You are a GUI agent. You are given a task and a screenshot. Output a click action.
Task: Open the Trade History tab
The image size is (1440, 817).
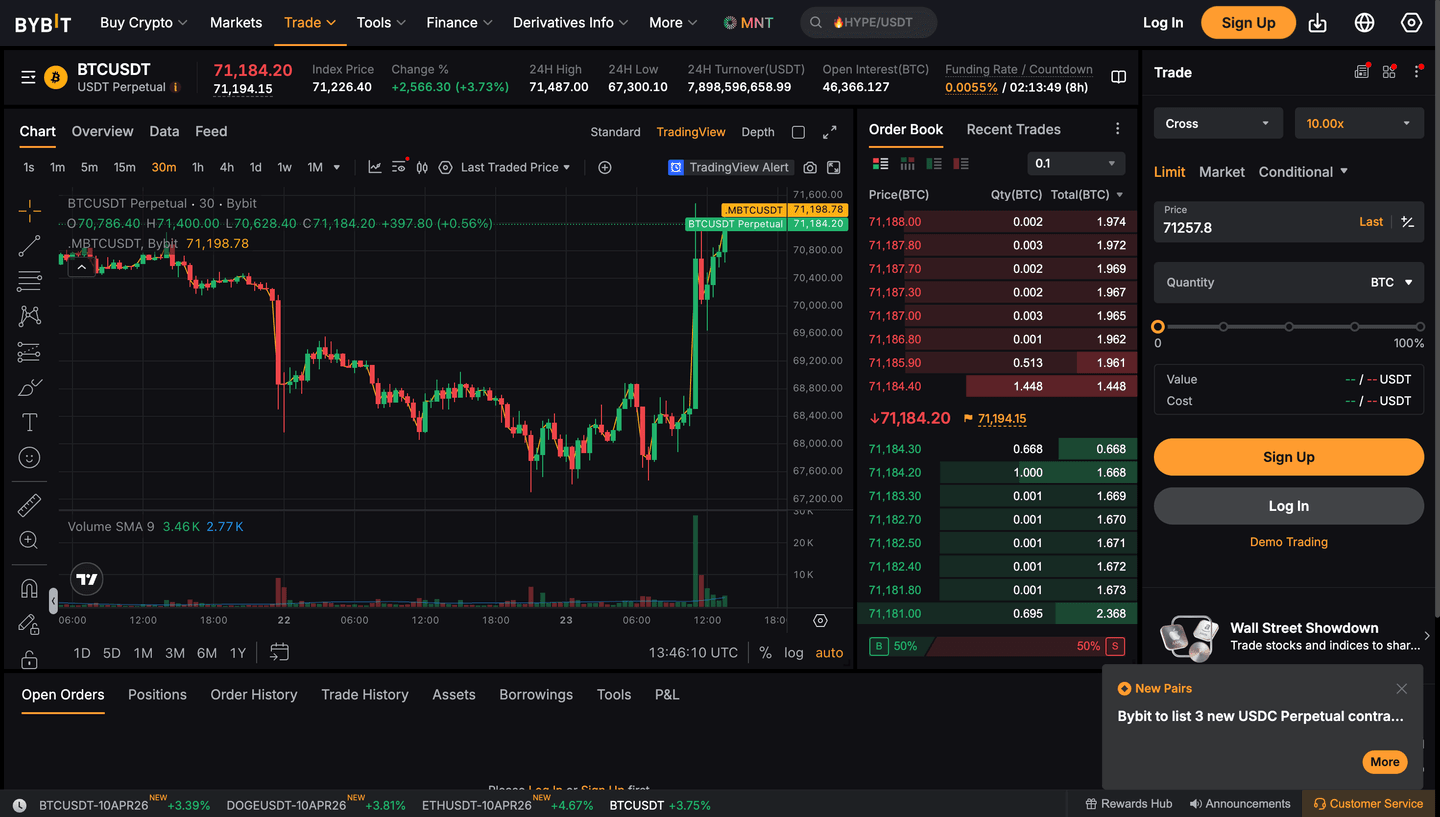[x=364, y=695]
